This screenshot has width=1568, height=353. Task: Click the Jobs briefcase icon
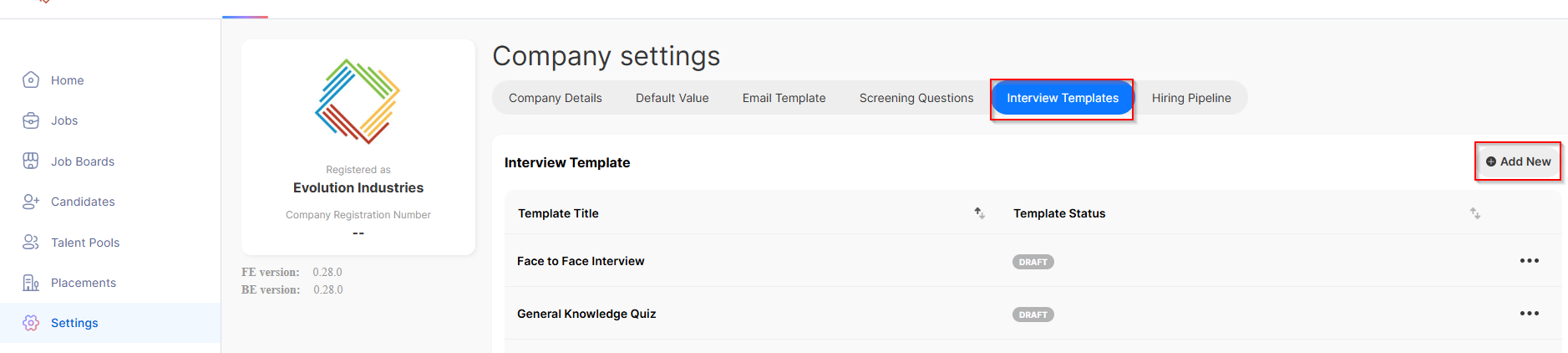click(31, 120)
